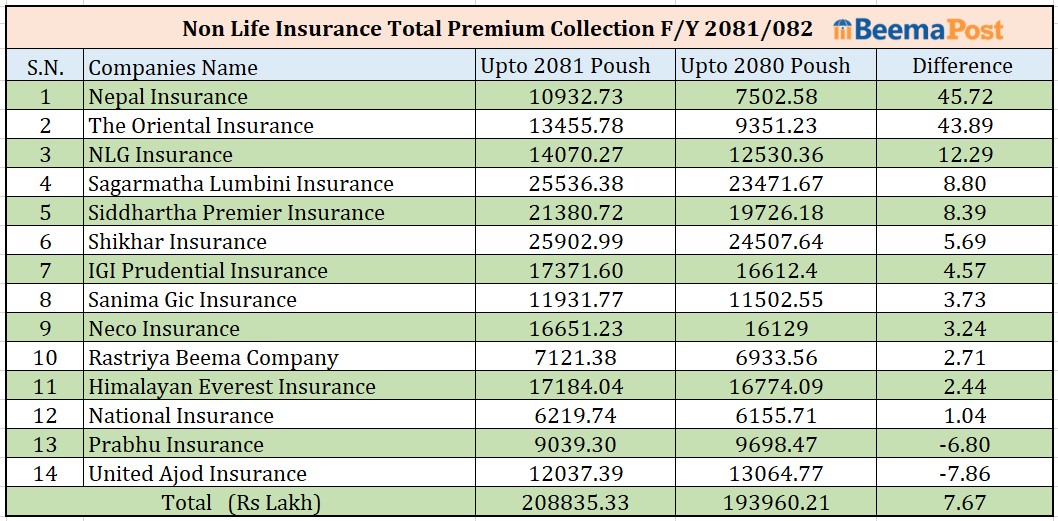Select Sagarmatha Lumbini Insurance cell

pos(241,184)
